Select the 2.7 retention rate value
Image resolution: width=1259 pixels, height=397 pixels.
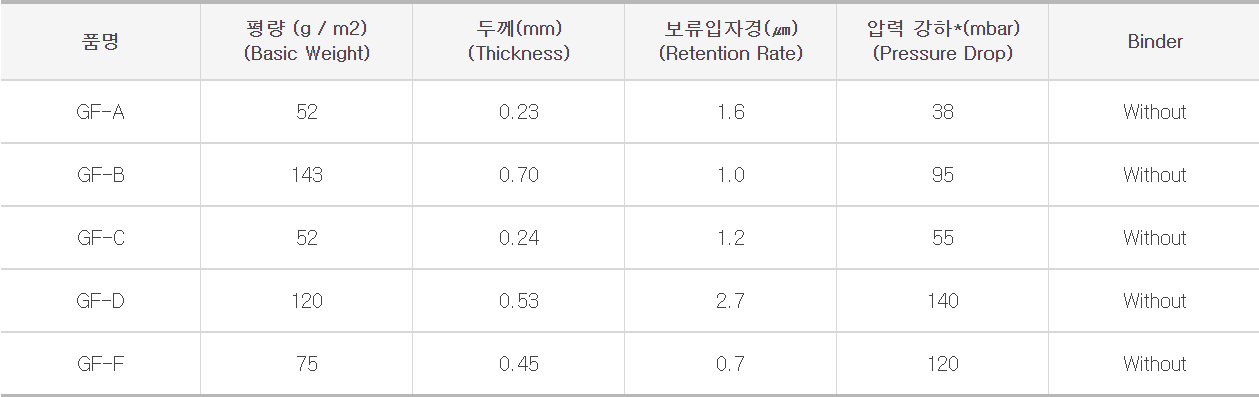pos(731,301)
